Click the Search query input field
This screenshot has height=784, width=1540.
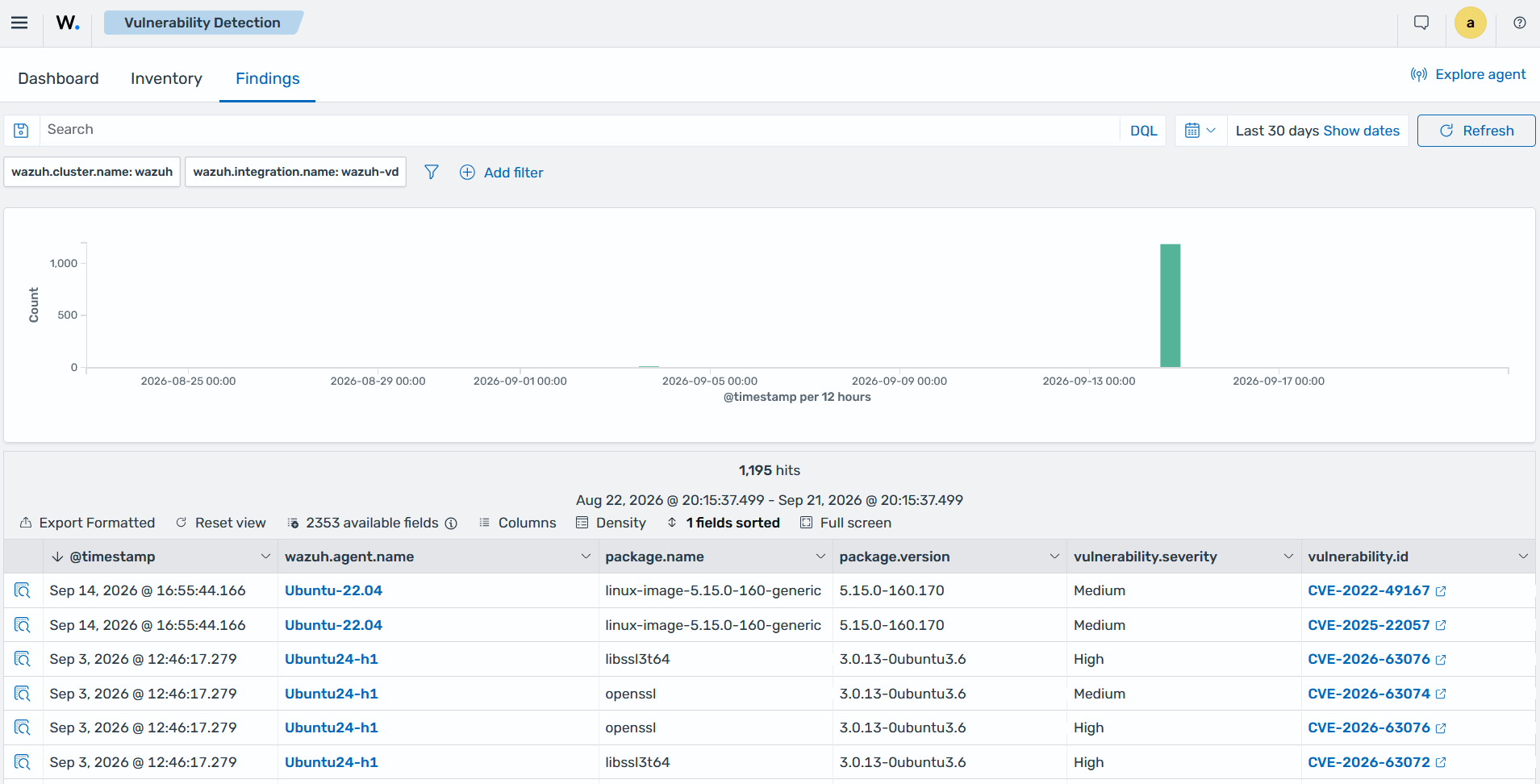(x=579, y=130)
